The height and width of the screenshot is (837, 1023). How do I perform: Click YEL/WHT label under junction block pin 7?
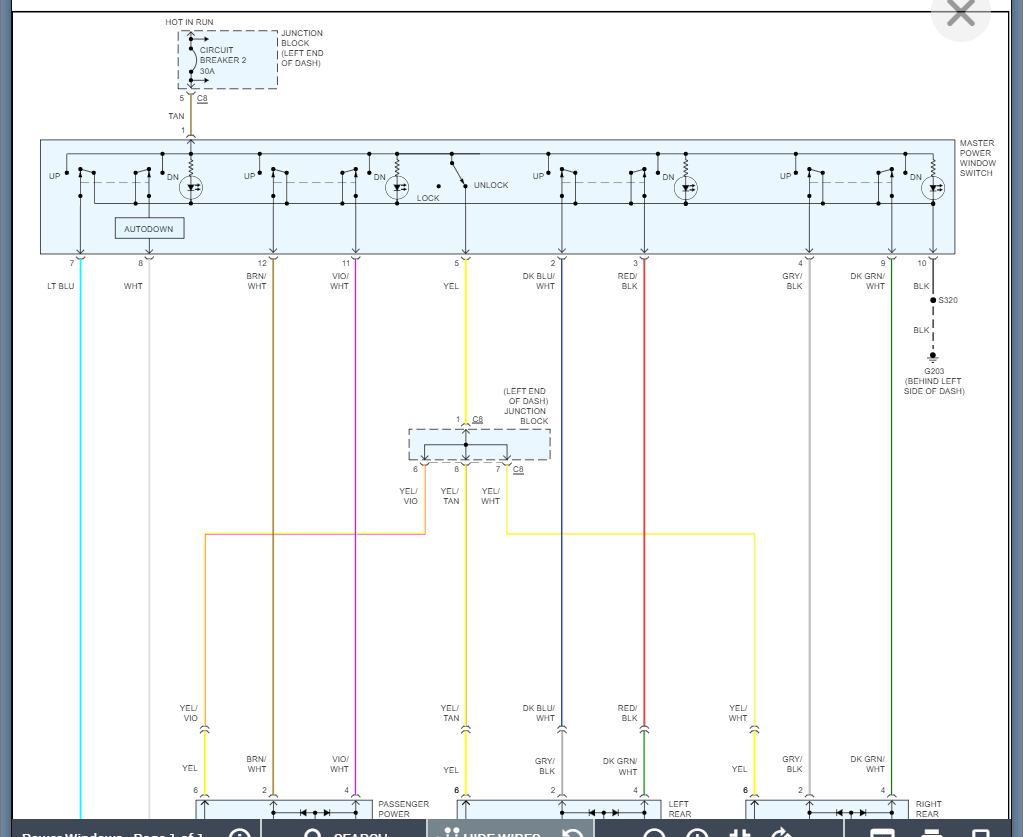coord(491,496)
